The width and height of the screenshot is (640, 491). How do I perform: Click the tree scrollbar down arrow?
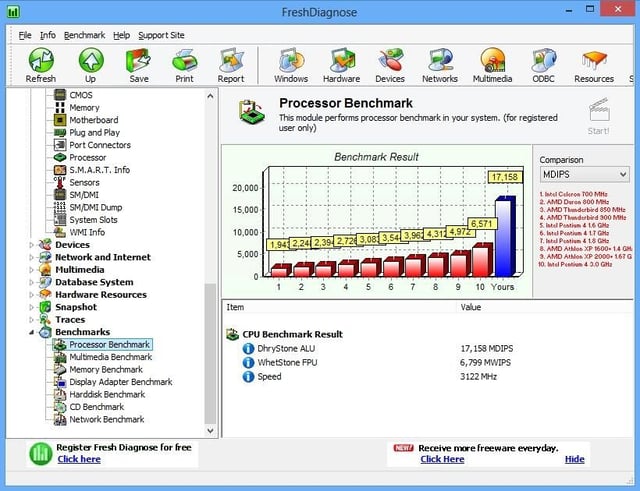pyautogui.click(x=210, y=430)
